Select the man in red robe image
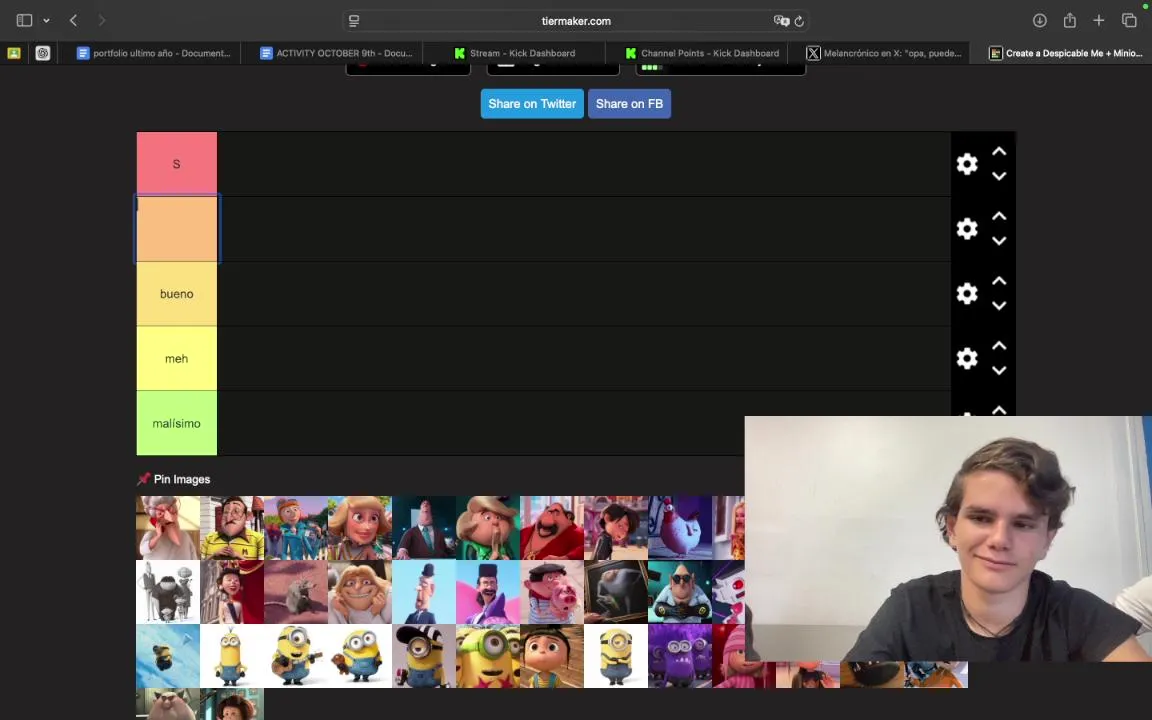 click(552, 528)
